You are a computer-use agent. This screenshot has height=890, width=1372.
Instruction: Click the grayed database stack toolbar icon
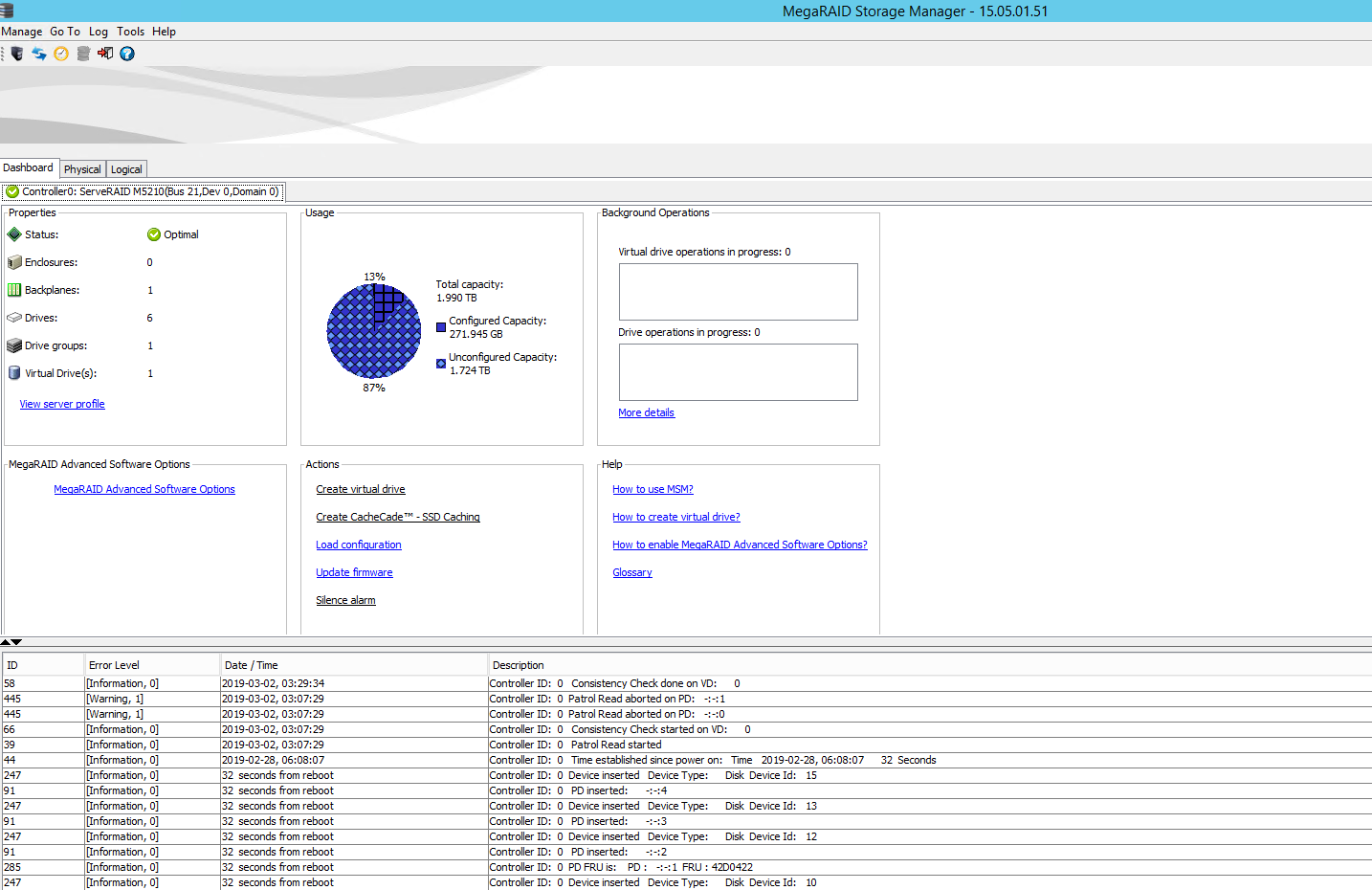83,54
